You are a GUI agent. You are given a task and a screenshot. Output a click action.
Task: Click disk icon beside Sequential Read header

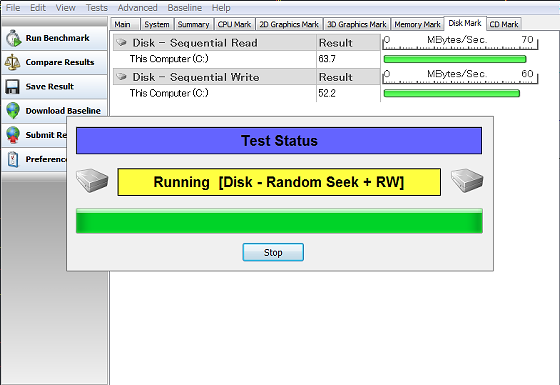pos(122,42)
